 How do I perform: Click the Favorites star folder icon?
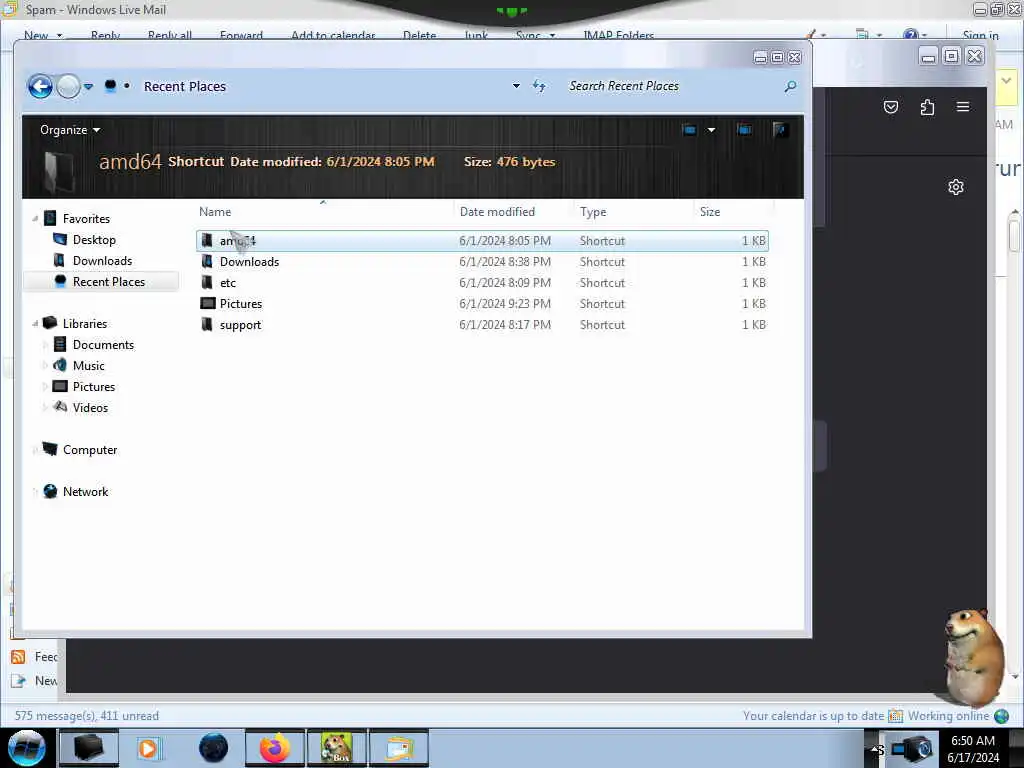(50, 219)
